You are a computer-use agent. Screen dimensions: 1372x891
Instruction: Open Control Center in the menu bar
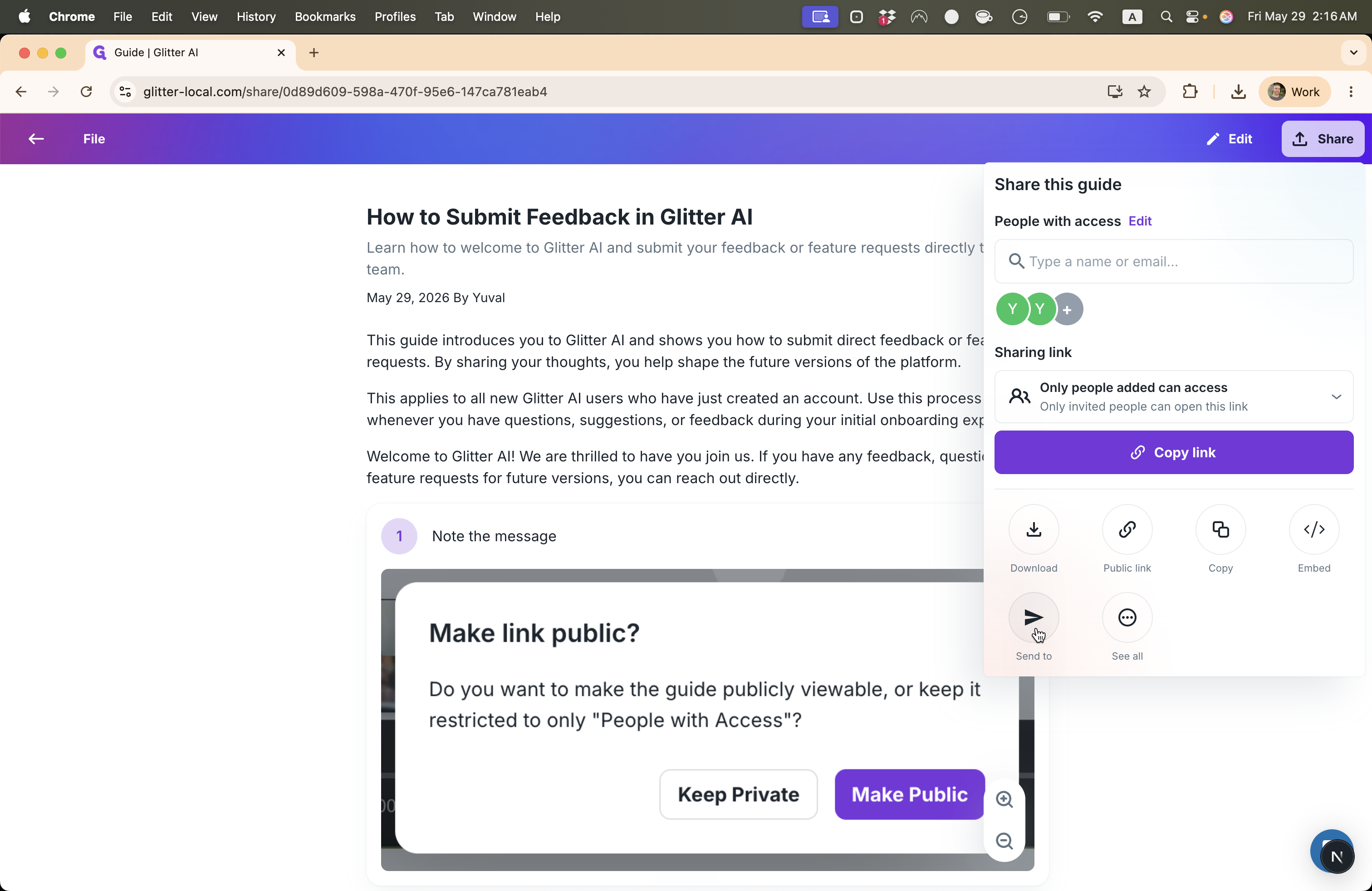(1193, 17)
